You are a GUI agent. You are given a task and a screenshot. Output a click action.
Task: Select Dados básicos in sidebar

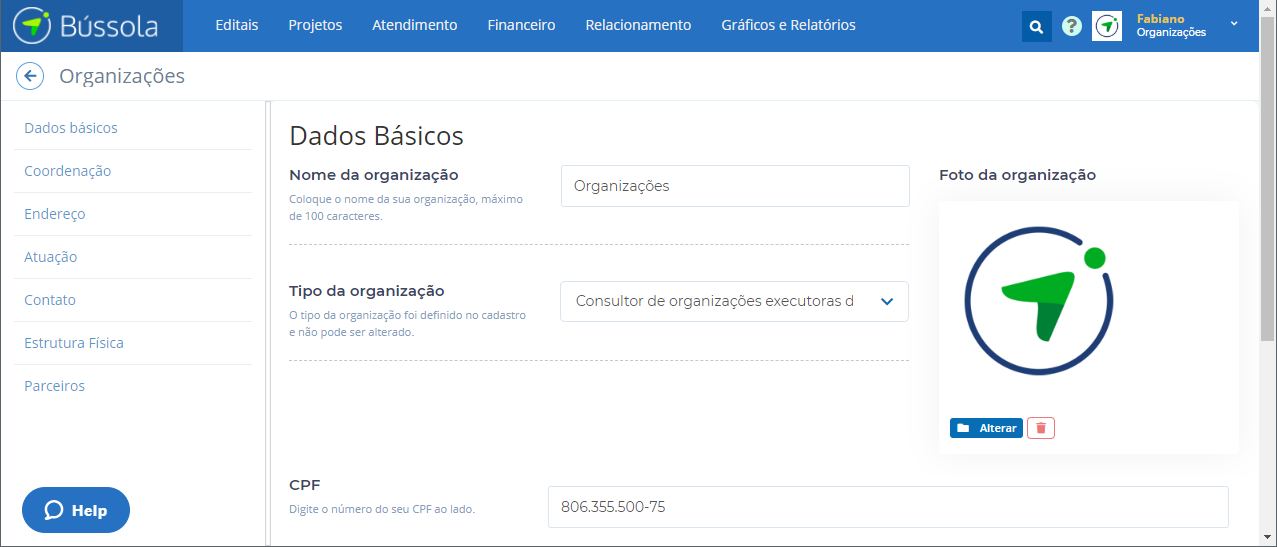coord(71,128)
